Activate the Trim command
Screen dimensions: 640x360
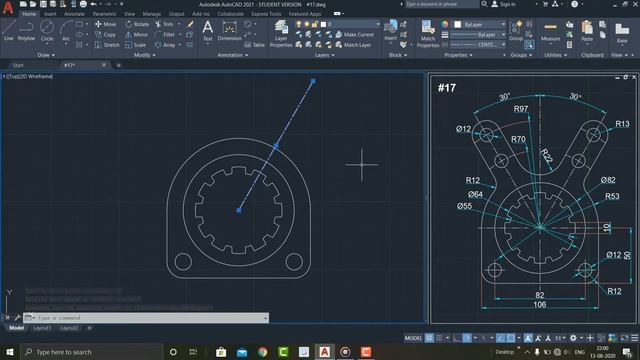[x=164, y=24]
